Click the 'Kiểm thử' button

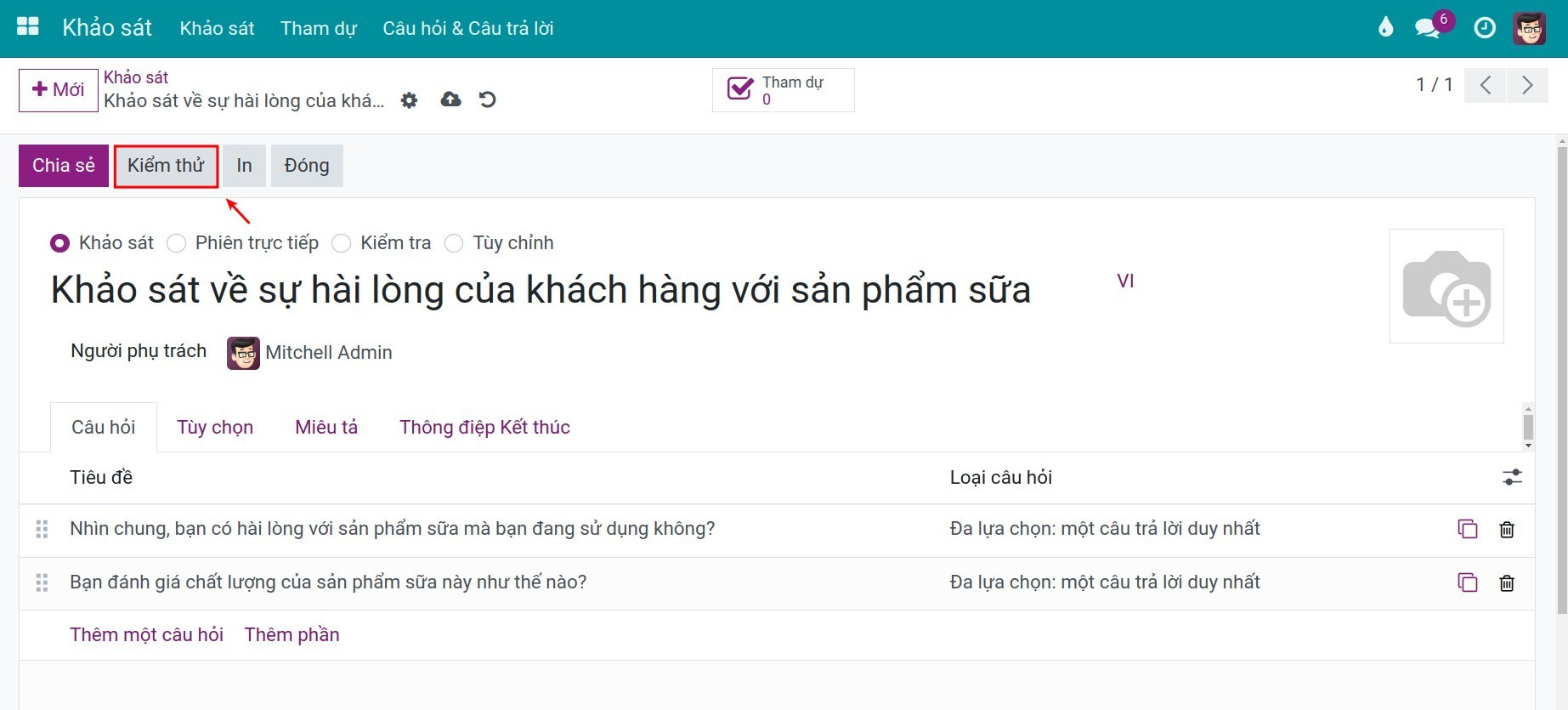click(x=166, y=166)
